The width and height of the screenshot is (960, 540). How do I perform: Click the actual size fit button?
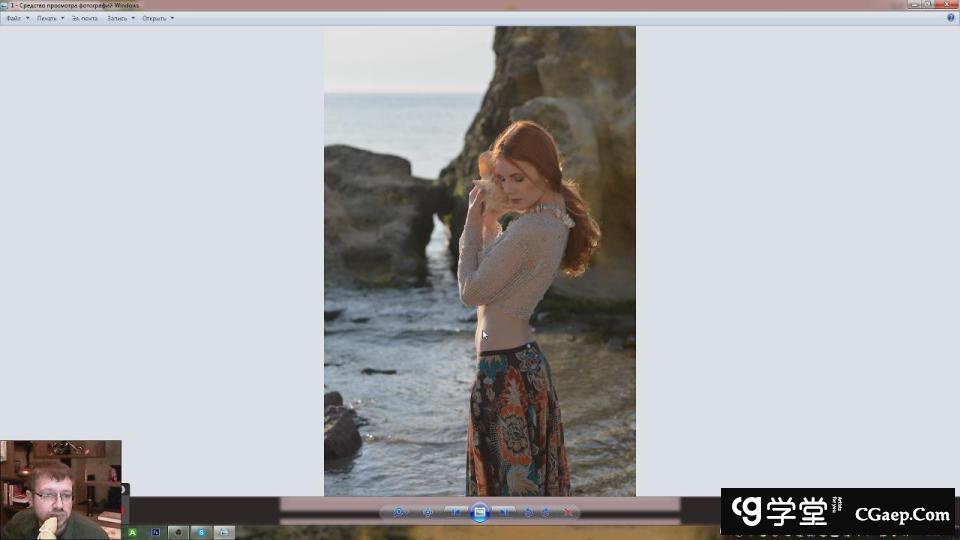pos(428,512)
